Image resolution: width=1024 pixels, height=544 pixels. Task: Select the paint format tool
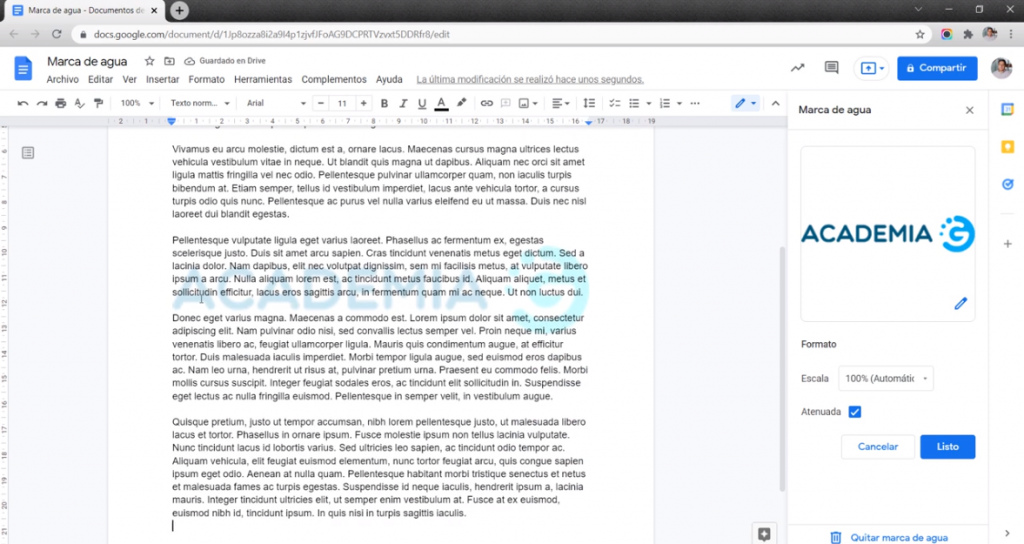98,103
